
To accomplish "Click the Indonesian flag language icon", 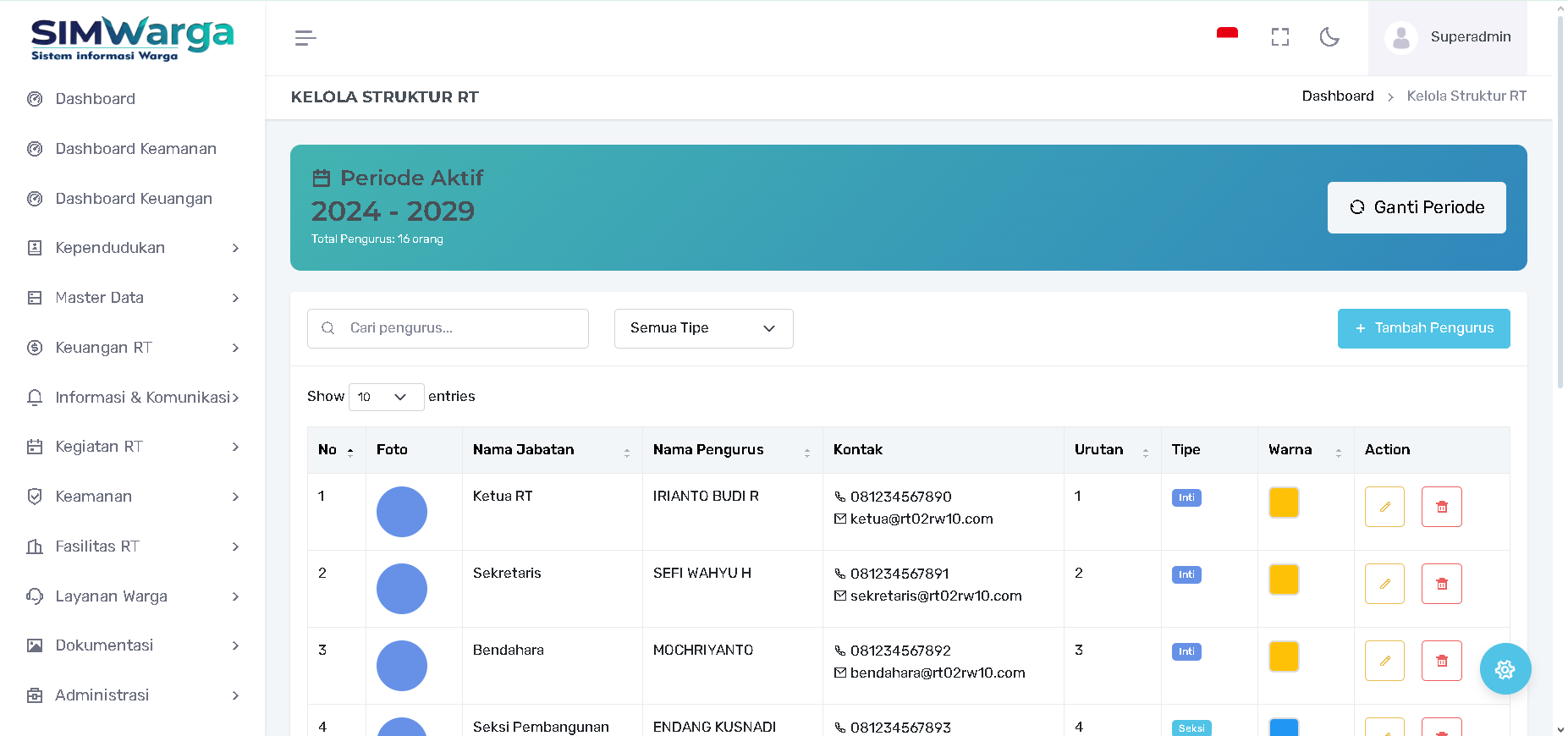I will coord(1227,35).
